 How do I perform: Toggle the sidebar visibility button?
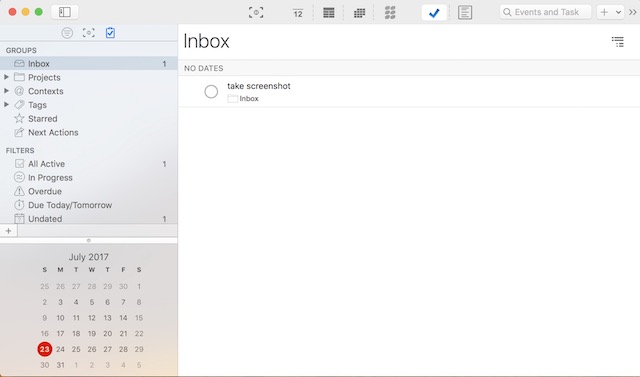[64, 12]
